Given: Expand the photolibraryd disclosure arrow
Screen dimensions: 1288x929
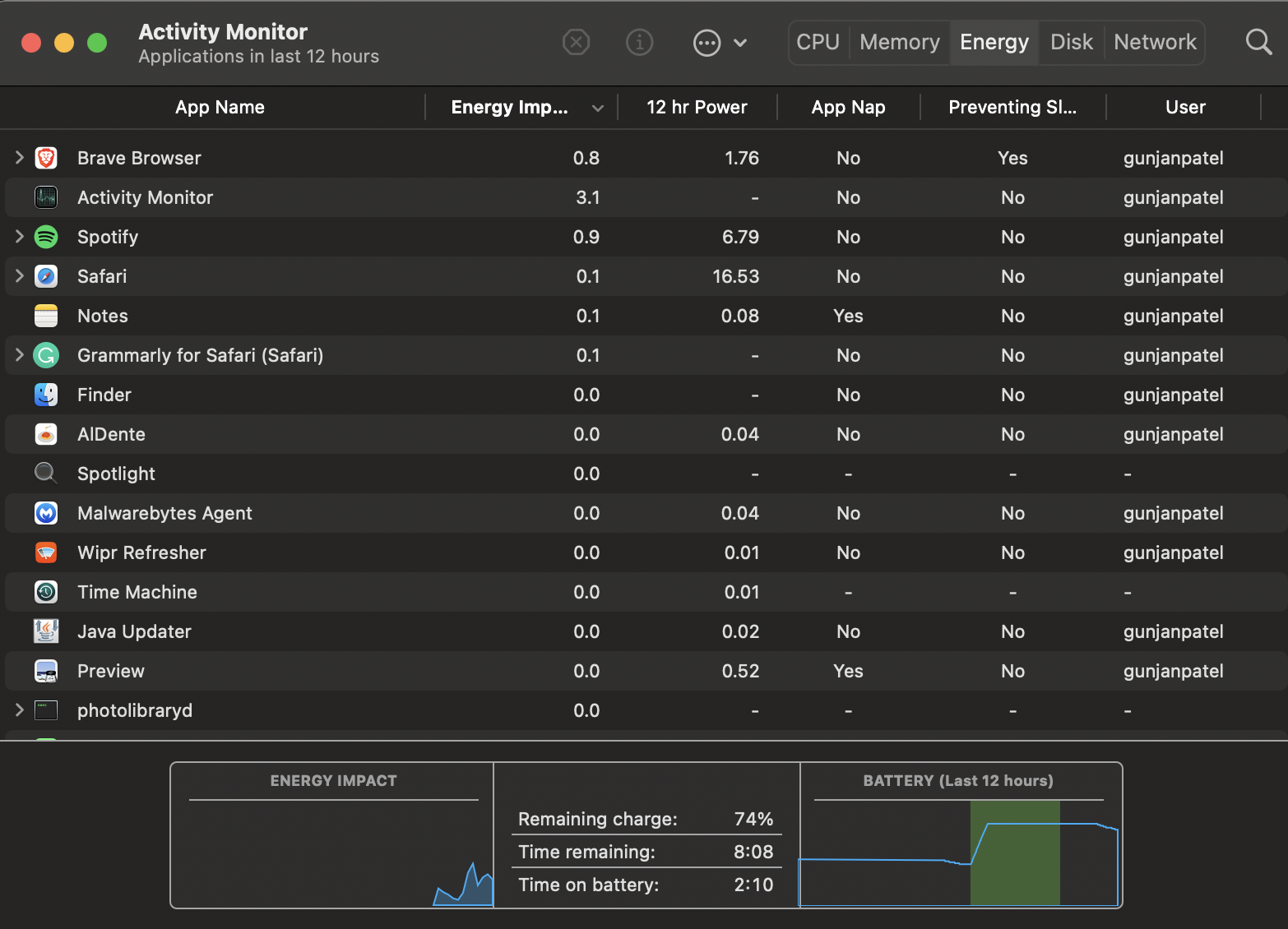Looking at the screenshot, I should [20, 709].
